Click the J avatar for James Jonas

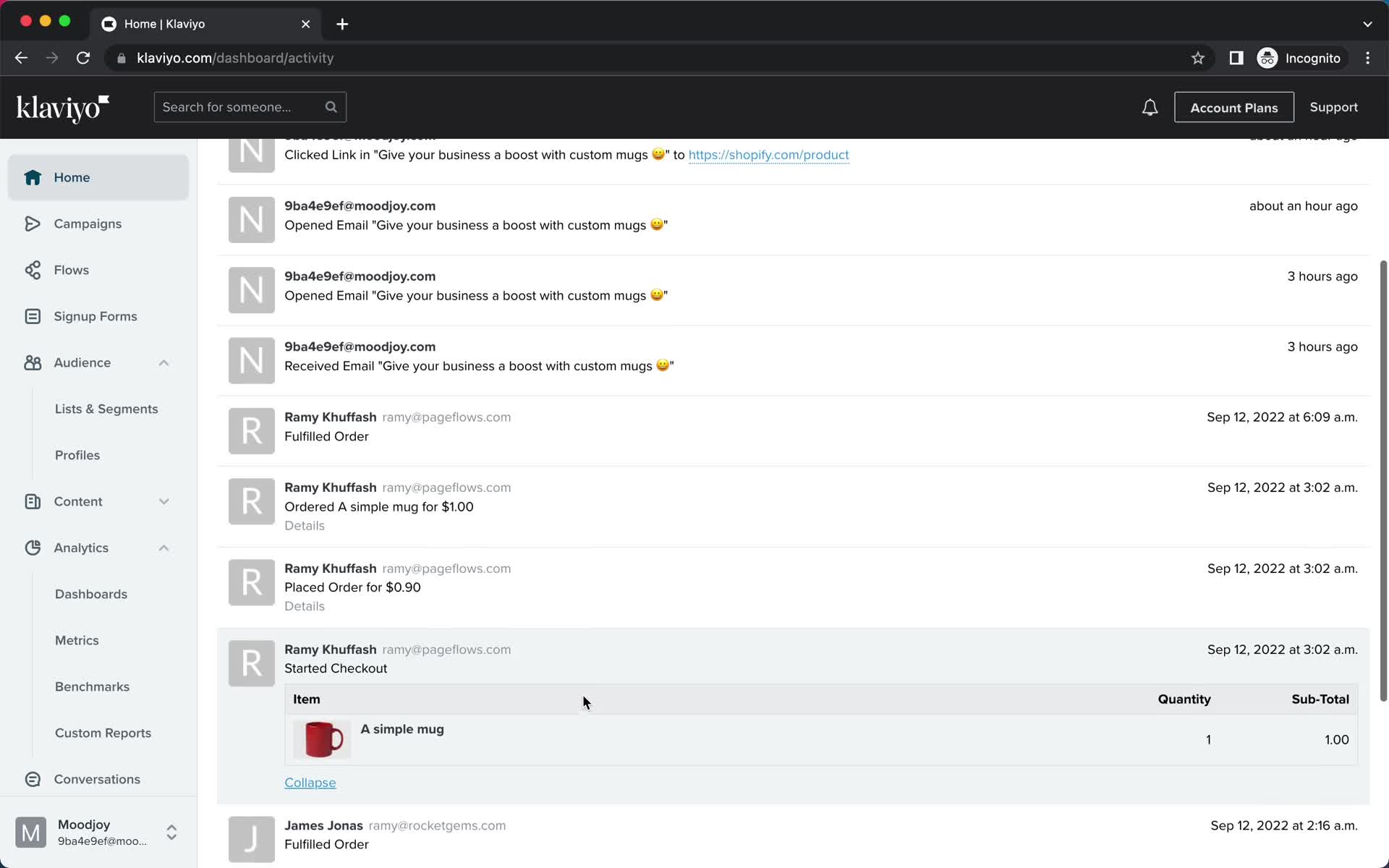[252, 839]
